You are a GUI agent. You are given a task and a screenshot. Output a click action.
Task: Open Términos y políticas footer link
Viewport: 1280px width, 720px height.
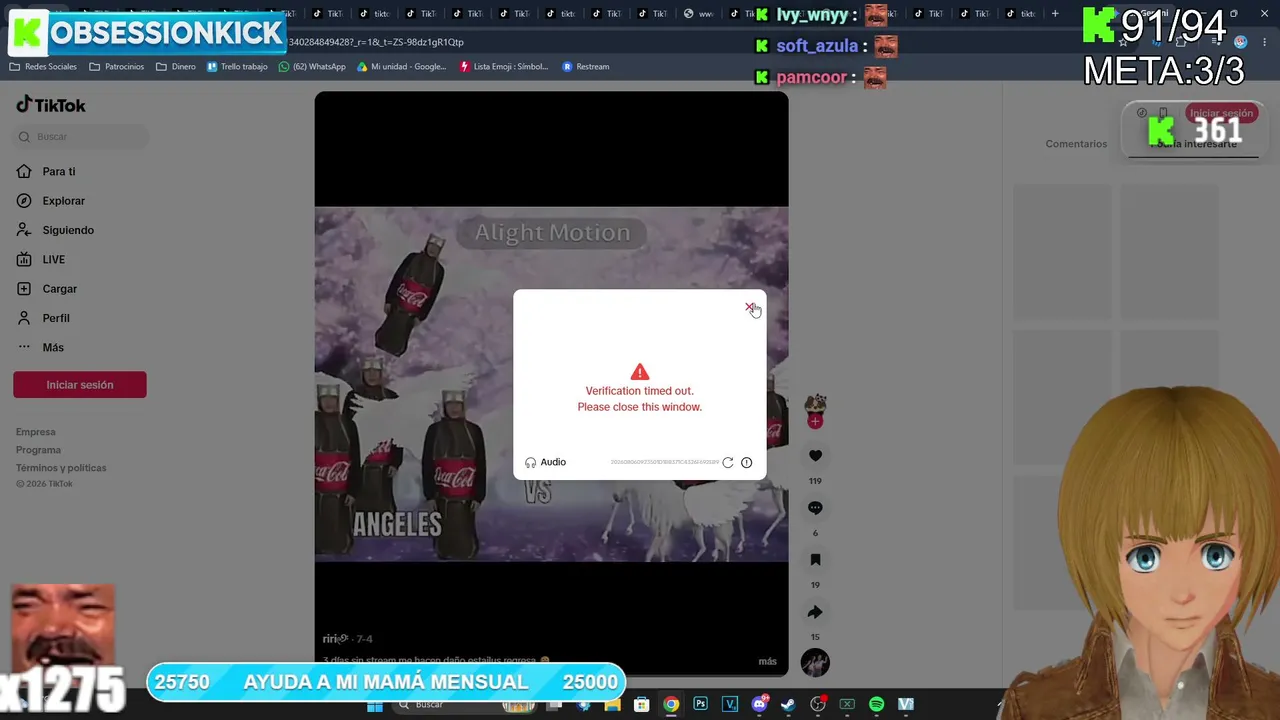pyautogui.click(x=61, y=468)
